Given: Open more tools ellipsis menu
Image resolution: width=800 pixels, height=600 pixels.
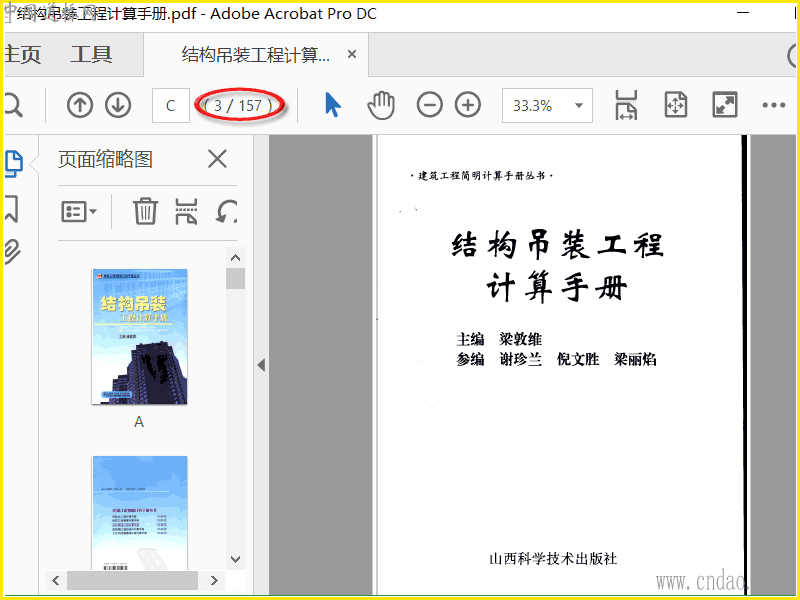Looking at the screenshot, I should [x=773, y=105].
